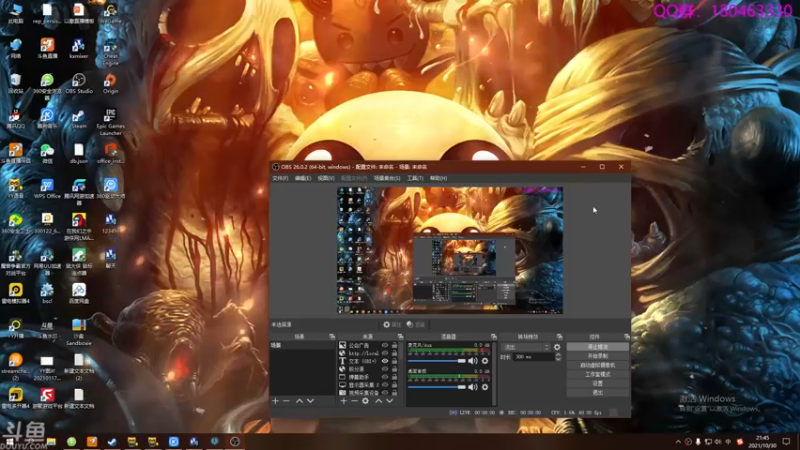Pop out the 场景 dock panel

(x=332, y=337)
